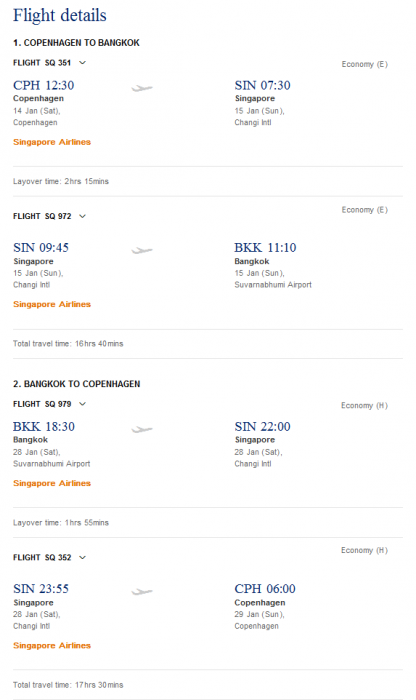Open the Singapore Airlines link under SQ 352
The image size is (416, 700).
pos(52,646)
